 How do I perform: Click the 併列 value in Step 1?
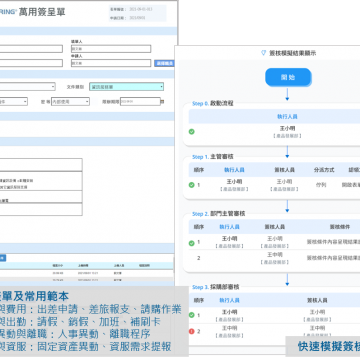tap(321, 185)
